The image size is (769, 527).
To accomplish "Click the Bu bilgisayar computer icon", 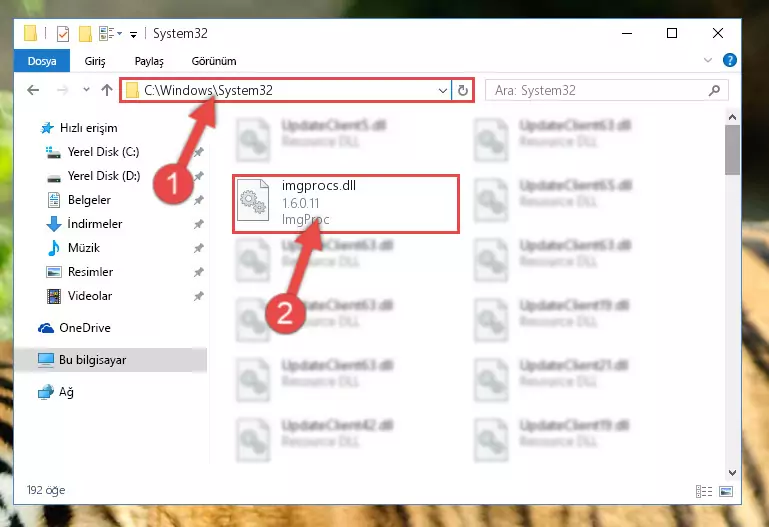I will tap(46, 360).
